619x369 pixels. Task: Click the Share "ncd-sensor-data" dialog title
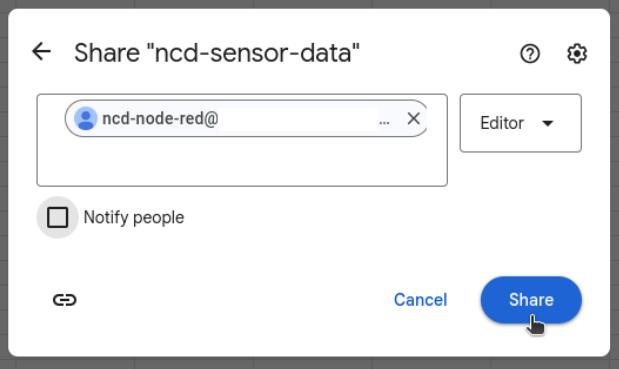217,53
